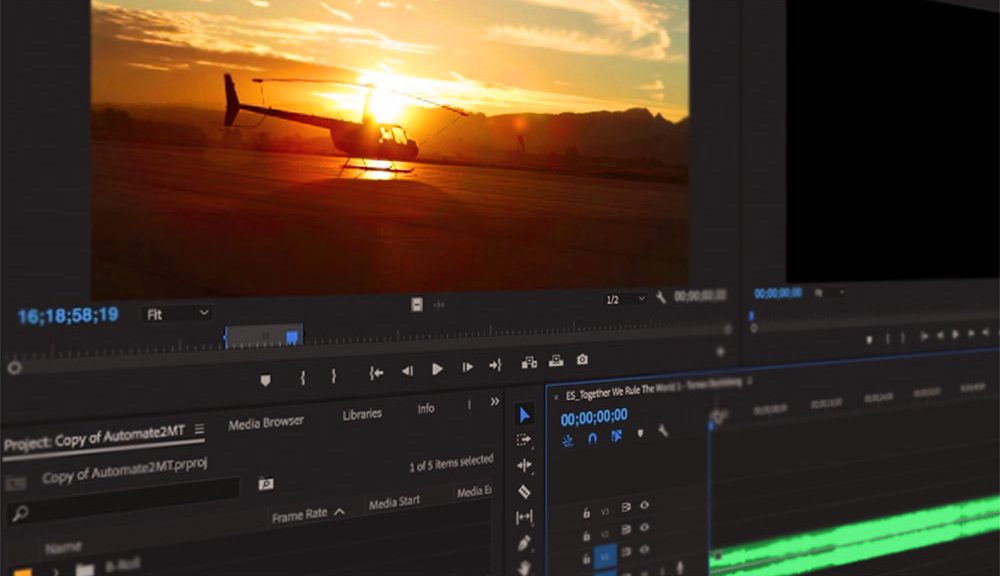Viewport: 1000px width, 576px height.
Task: Activate the Slip tool
Action: pyautogui.click(x=525, y=518)
